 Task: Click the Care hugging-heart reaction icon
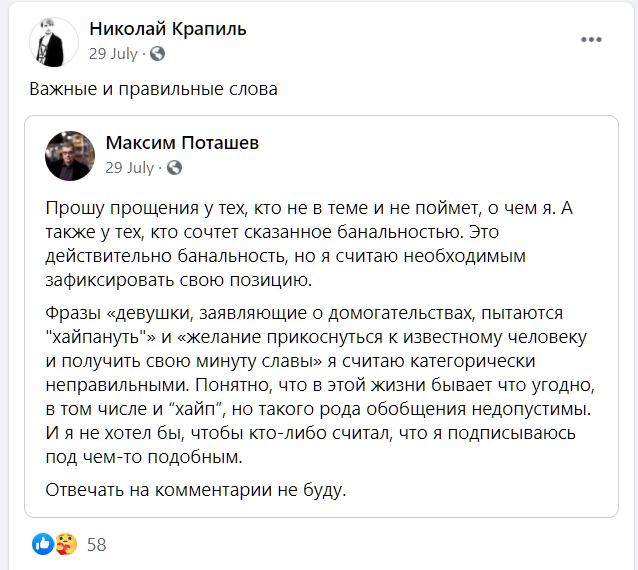(65, 544)
